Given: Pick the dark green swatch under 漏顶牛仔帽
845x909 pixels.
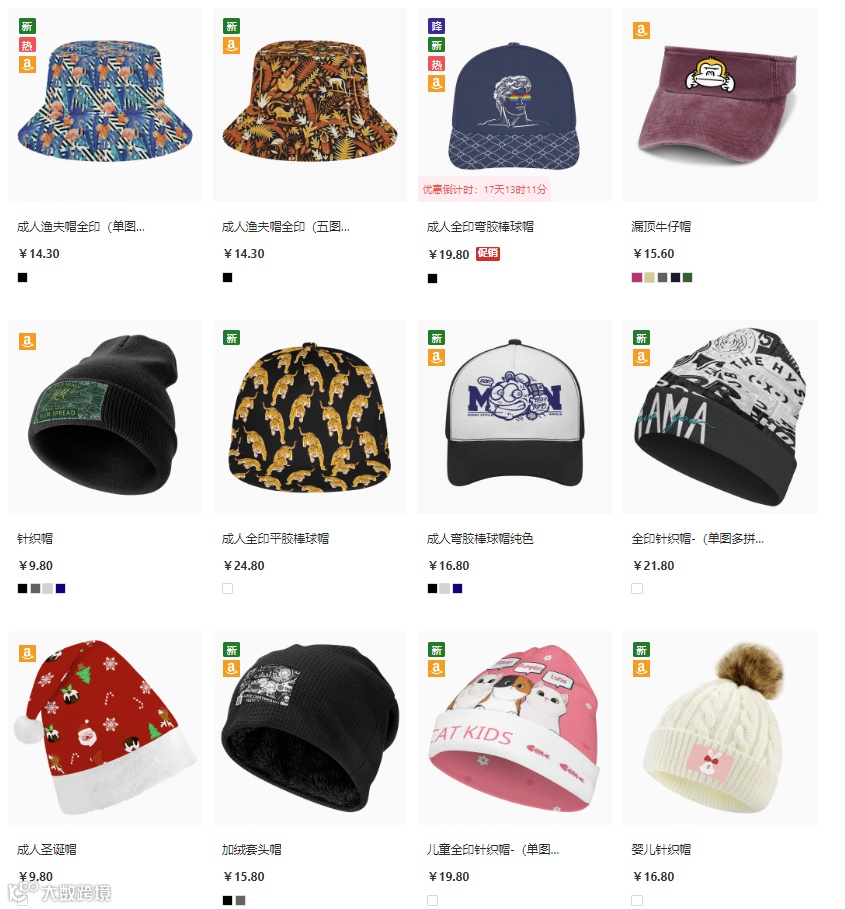Looking at the screenshot, I should pyautogui.click(x=687, y=278).
